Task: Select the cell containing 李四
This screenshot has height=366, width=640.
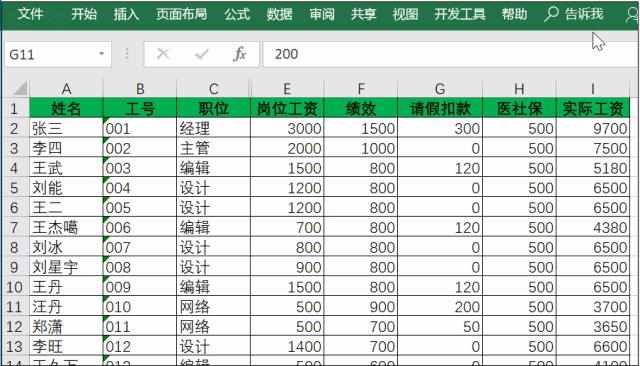Action: click(x=66, y=148)
